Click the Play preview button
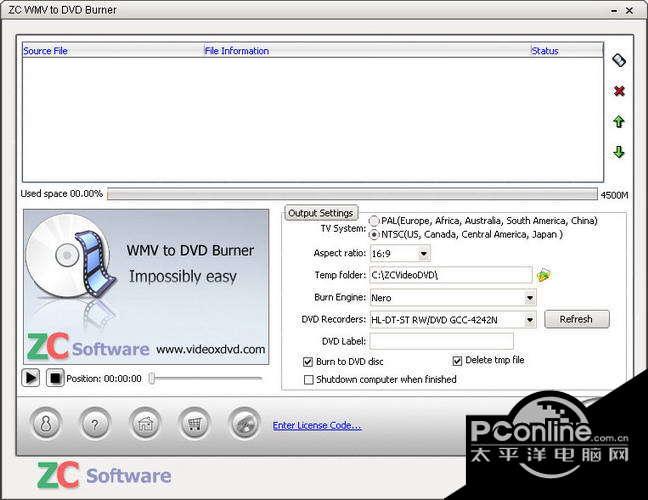Screen dimensions: 648x500 click(31, 378)
